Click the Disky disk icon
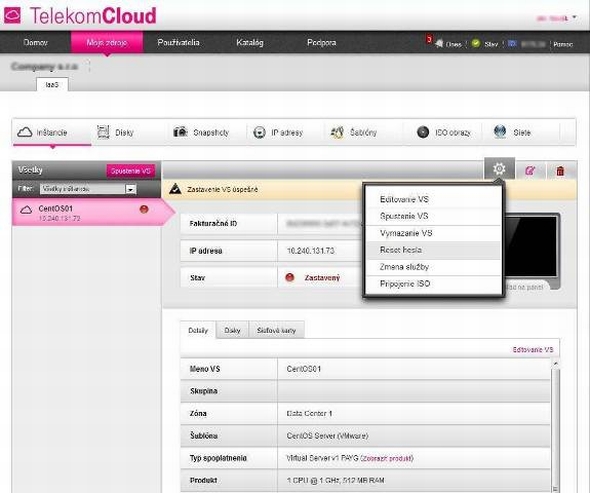Image resolution: width=590 pixels, height=493 pixels. tap(103, 132)
